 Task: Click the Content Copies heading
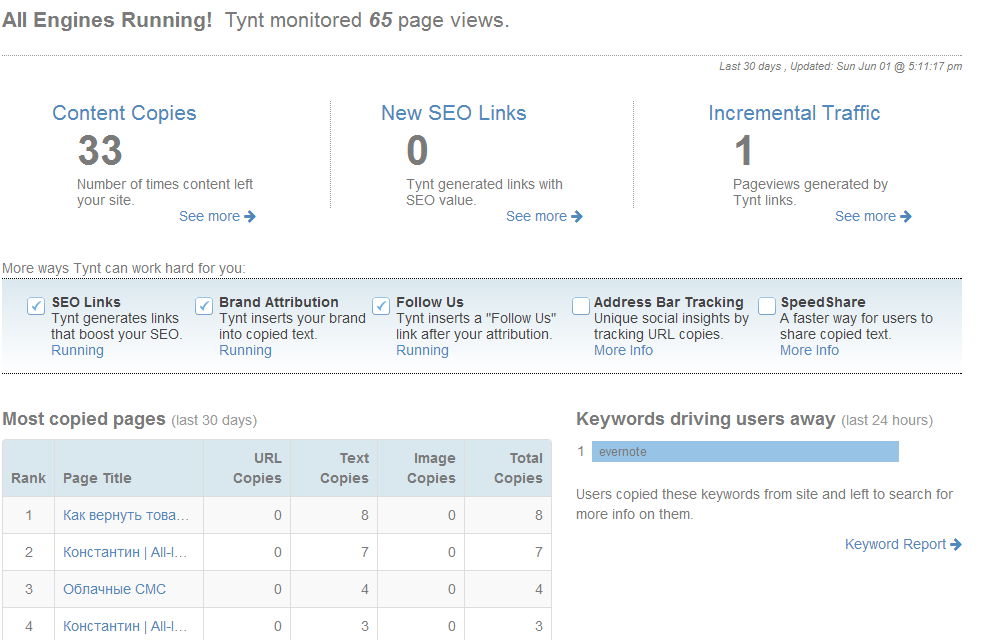[x=124, y=113]
